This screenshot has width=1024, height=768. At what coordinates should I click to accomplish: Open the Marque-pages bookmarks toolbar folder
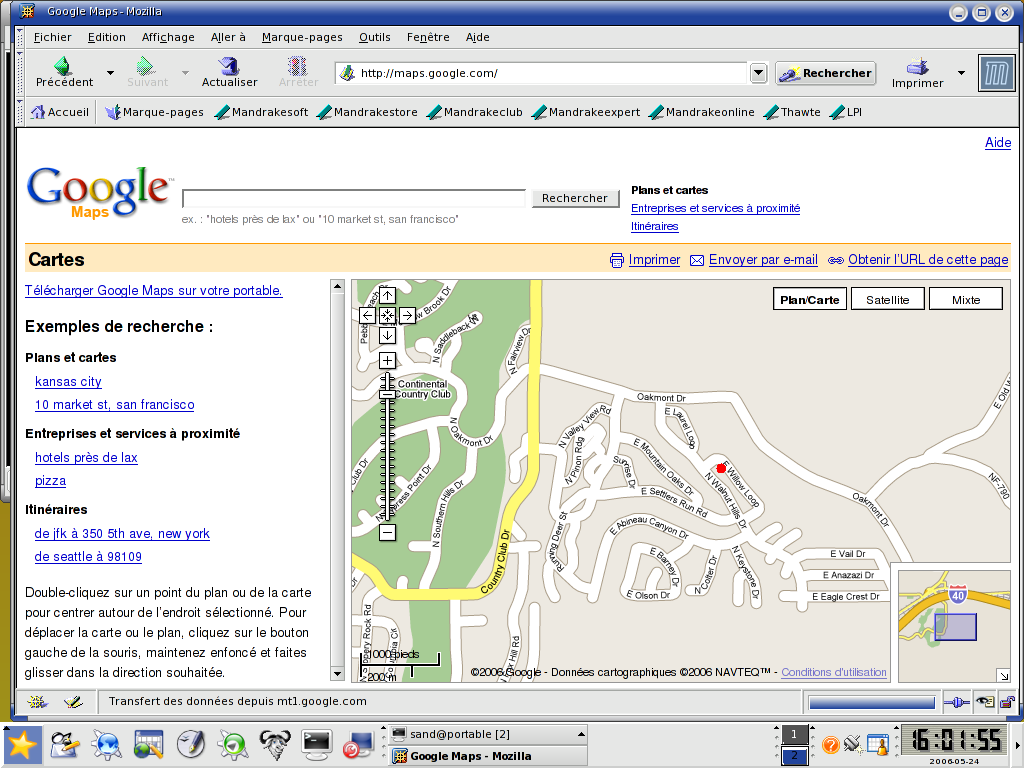(155, 112)
